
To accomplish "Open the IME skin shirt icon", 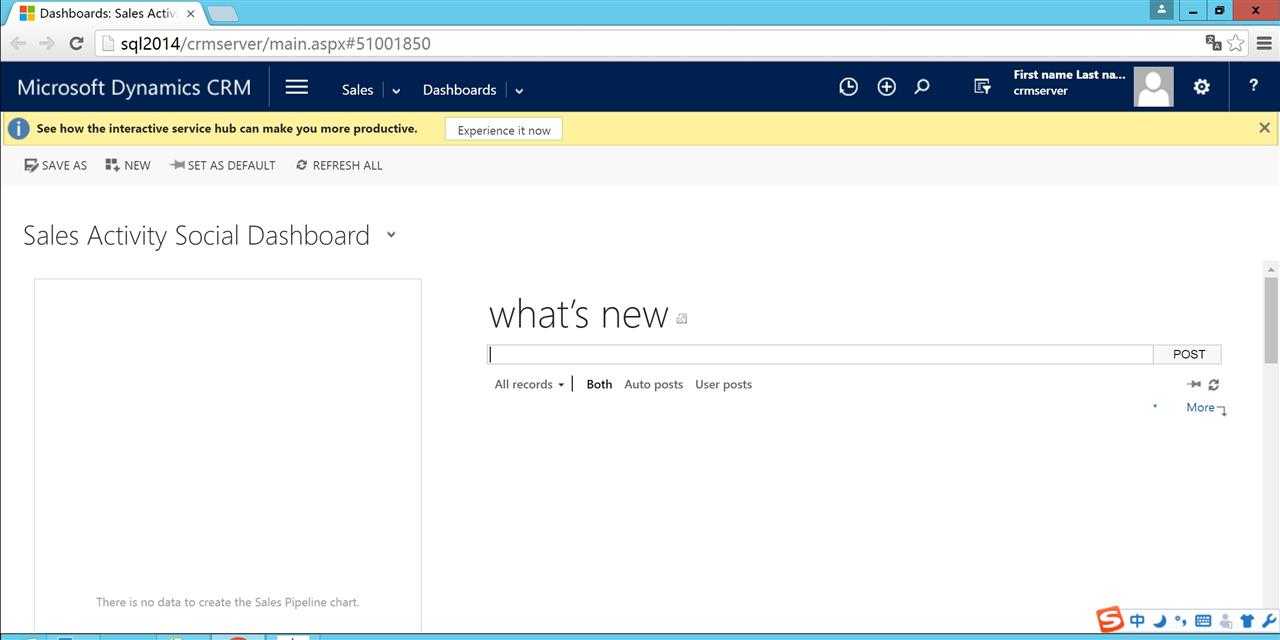I will (x=1247, y=621).
